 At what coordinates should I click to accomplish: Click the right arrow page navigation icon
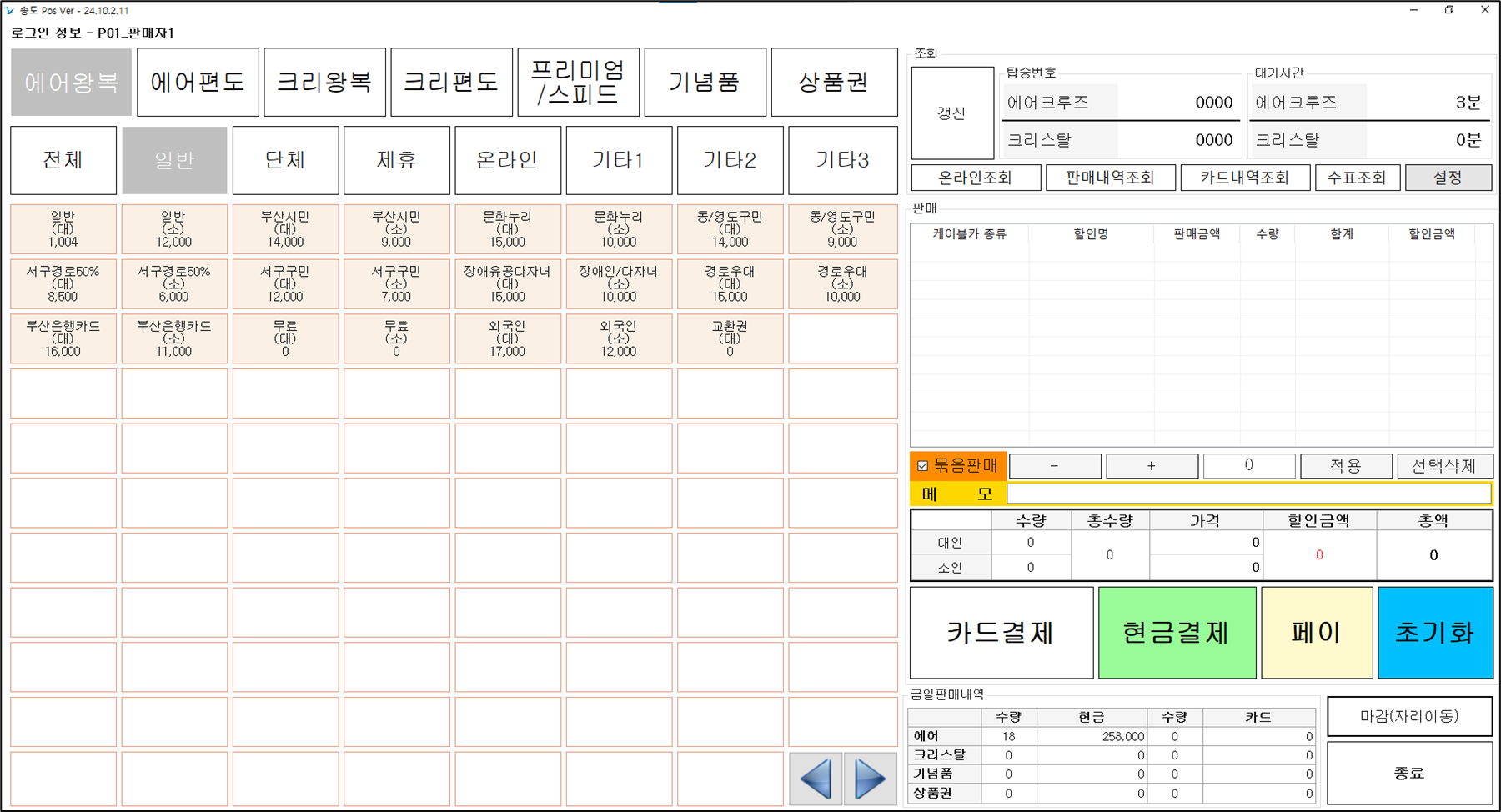tap(870, 779)
